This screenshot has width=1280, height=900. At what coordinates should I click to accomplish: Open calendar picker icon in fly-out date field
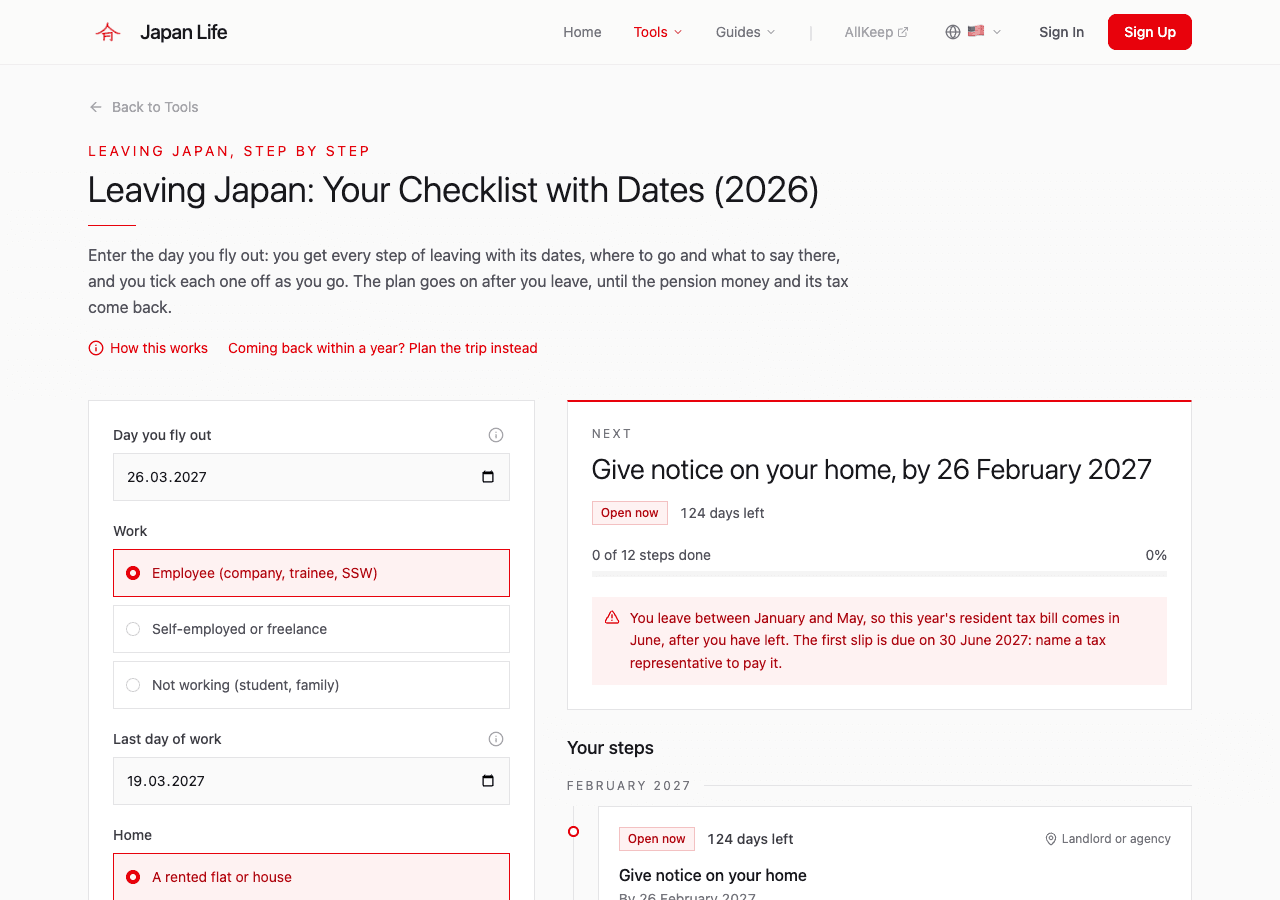488,477
